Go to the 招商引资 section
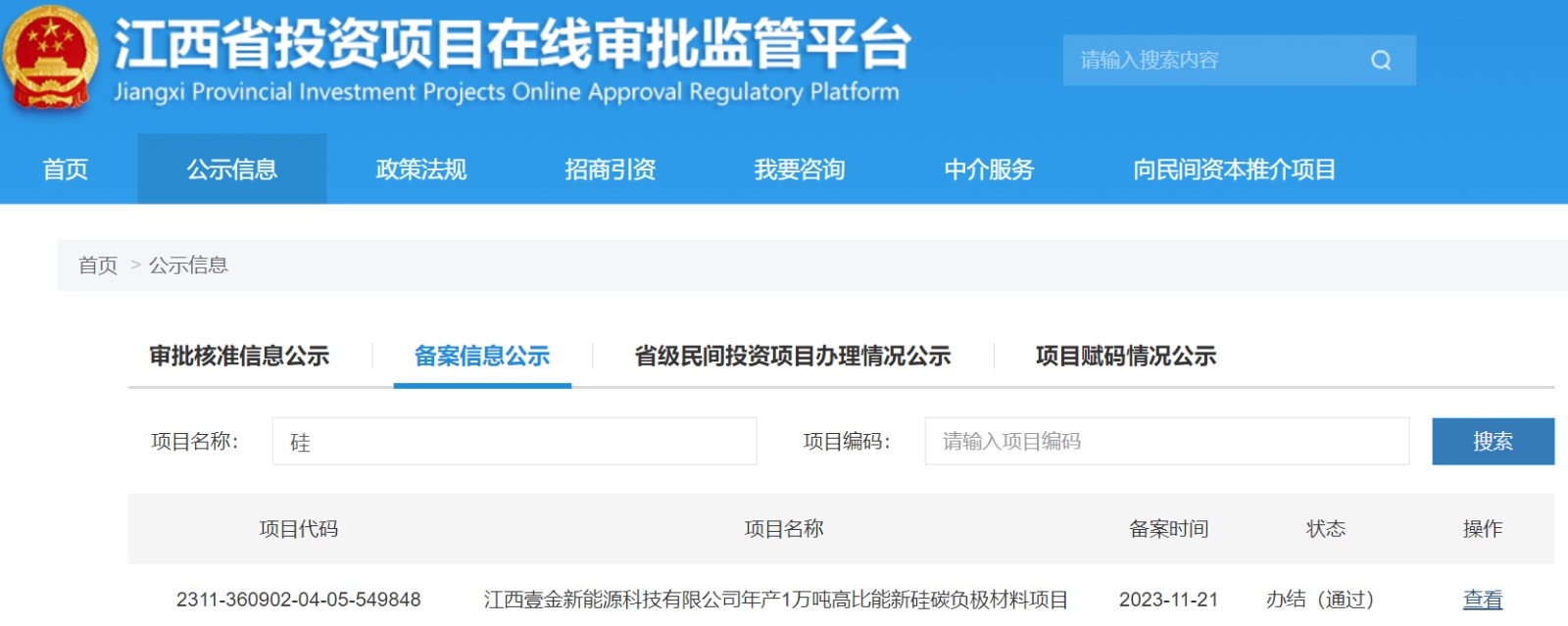Screen dimensions: 1568x626 point(610,169)
